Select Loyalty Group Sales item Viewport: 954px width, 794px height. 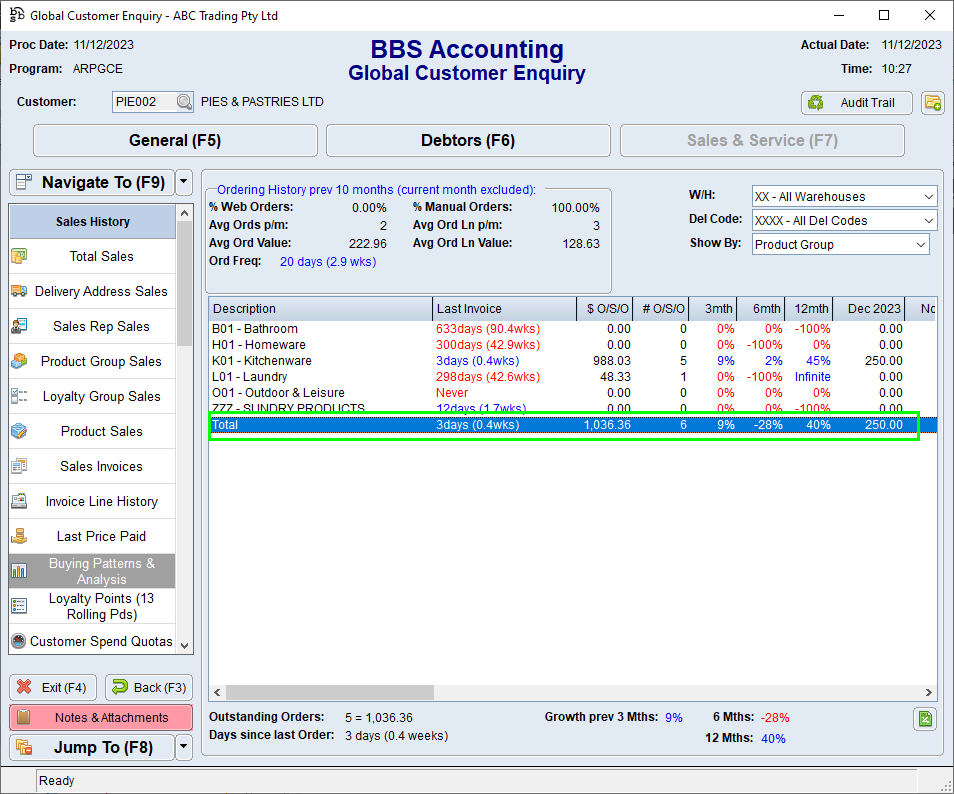coord(101,397)
